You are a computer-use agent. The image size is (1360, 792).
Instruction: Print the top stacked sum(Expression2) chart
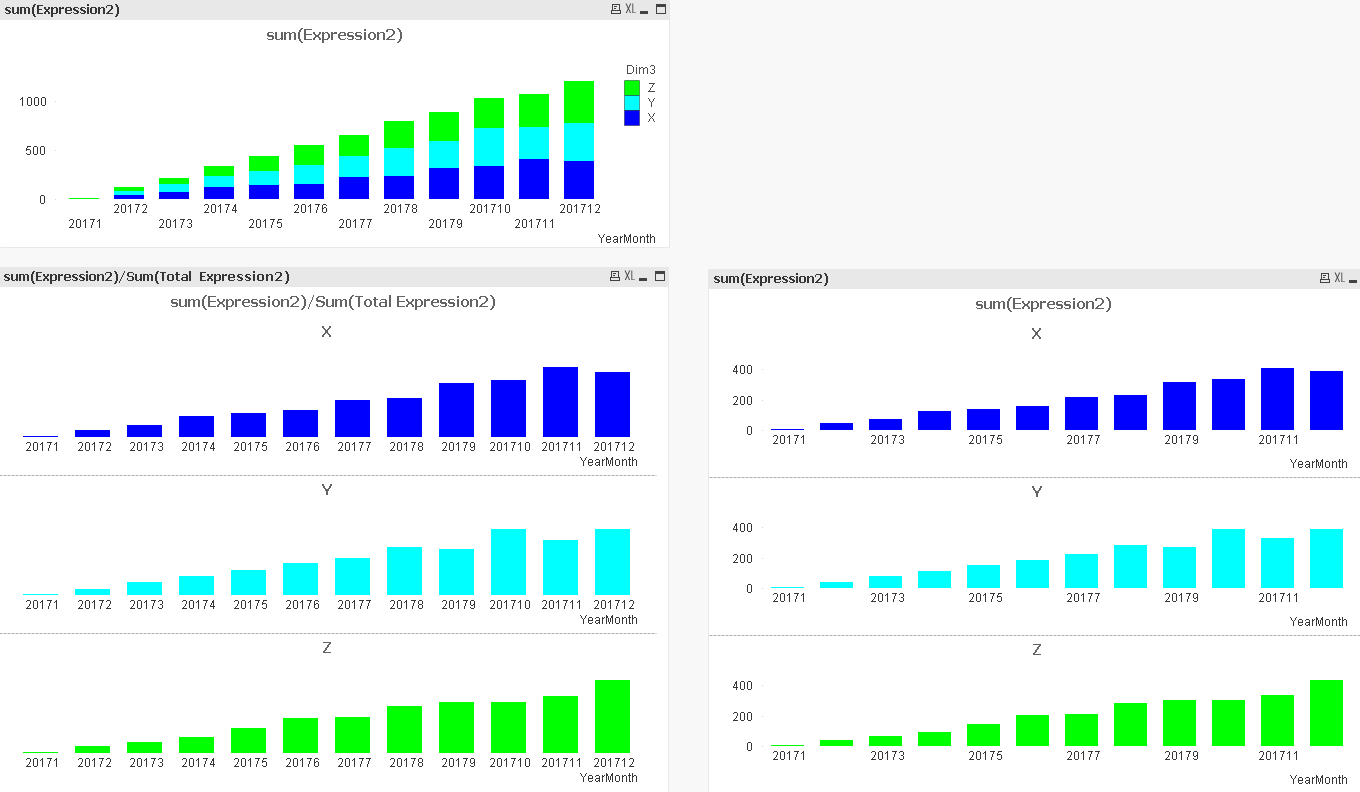tap(615, 9)
